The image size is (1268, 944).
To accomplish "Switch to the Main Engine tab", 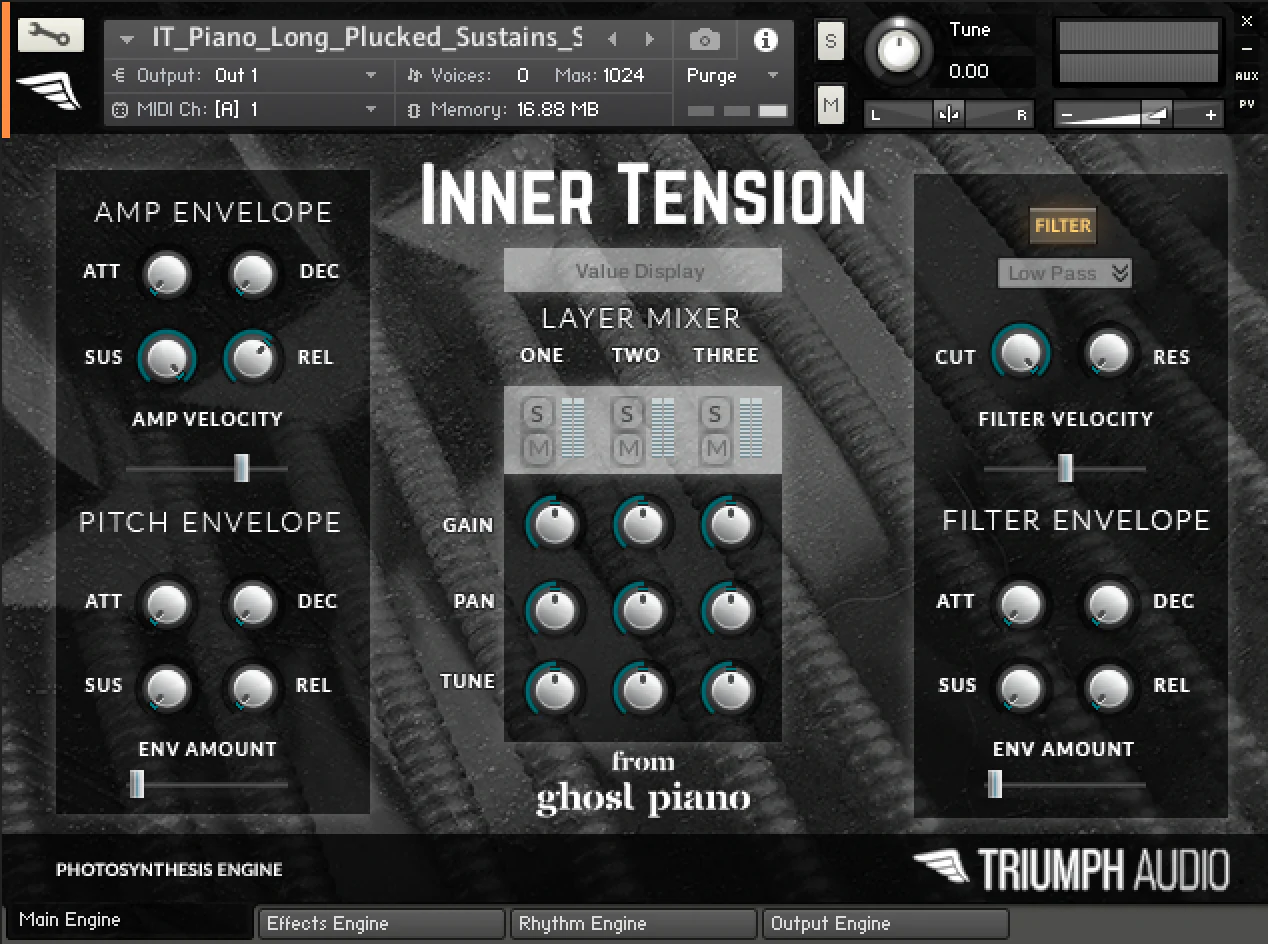I will [128, 921].
